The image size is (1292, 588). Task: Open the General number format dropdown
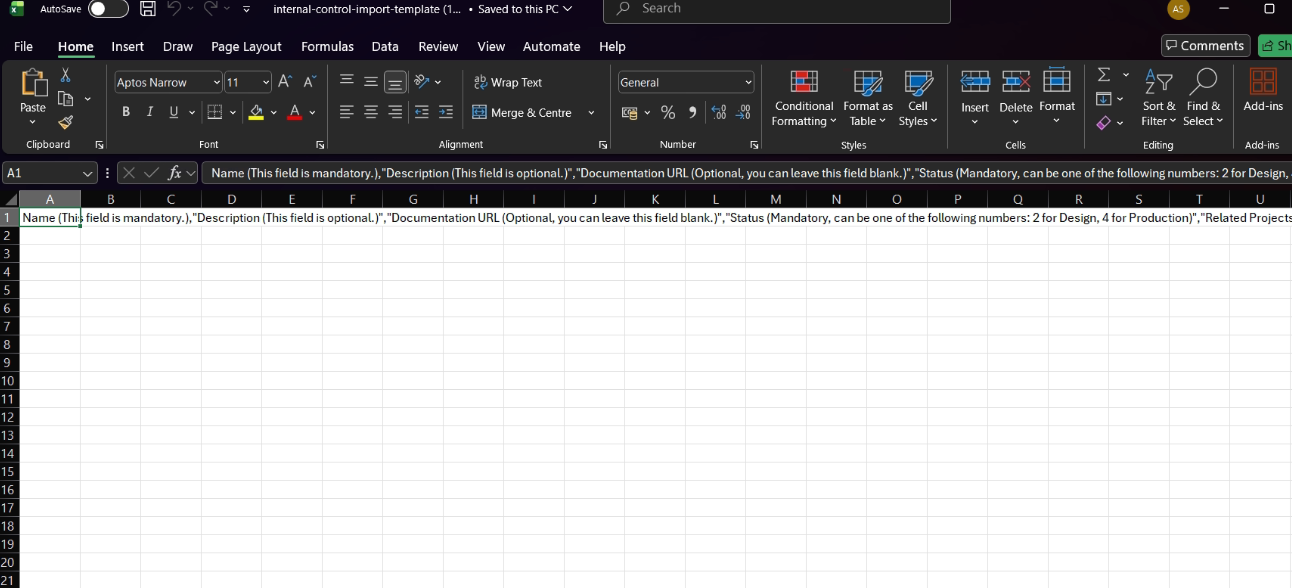(x=748, y=83)
